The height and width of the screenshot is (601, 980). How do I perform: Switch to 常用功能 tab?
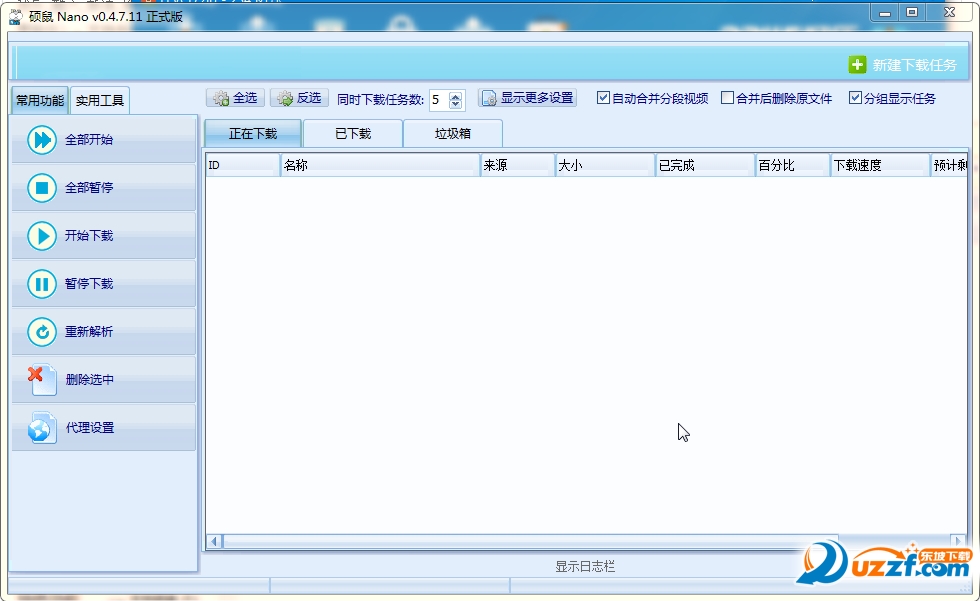pos(40,101)
